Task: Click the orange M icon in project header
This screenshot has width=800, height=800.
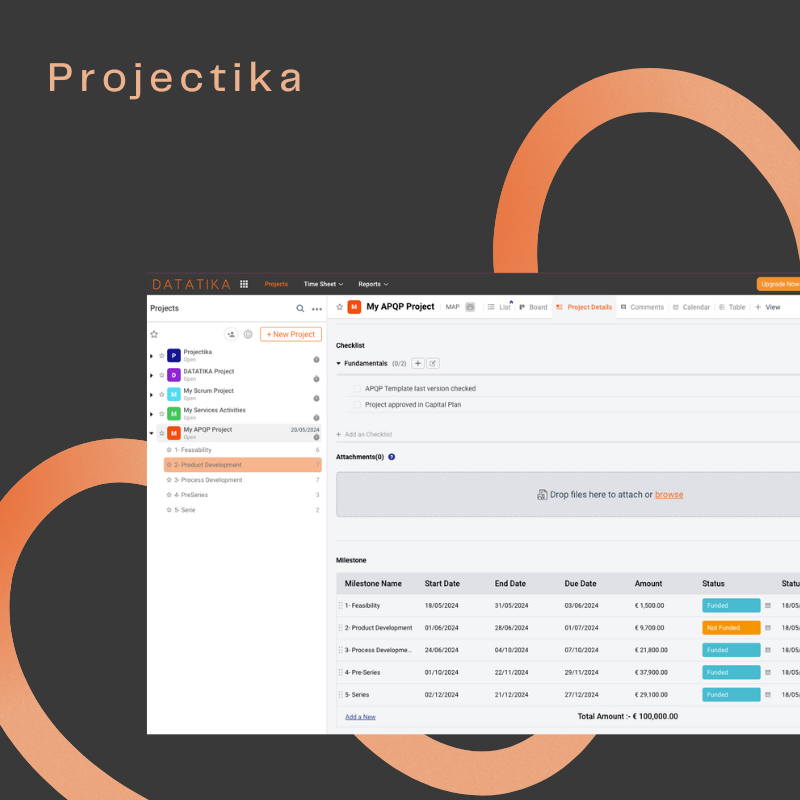Action: click(x=354, y=307)
